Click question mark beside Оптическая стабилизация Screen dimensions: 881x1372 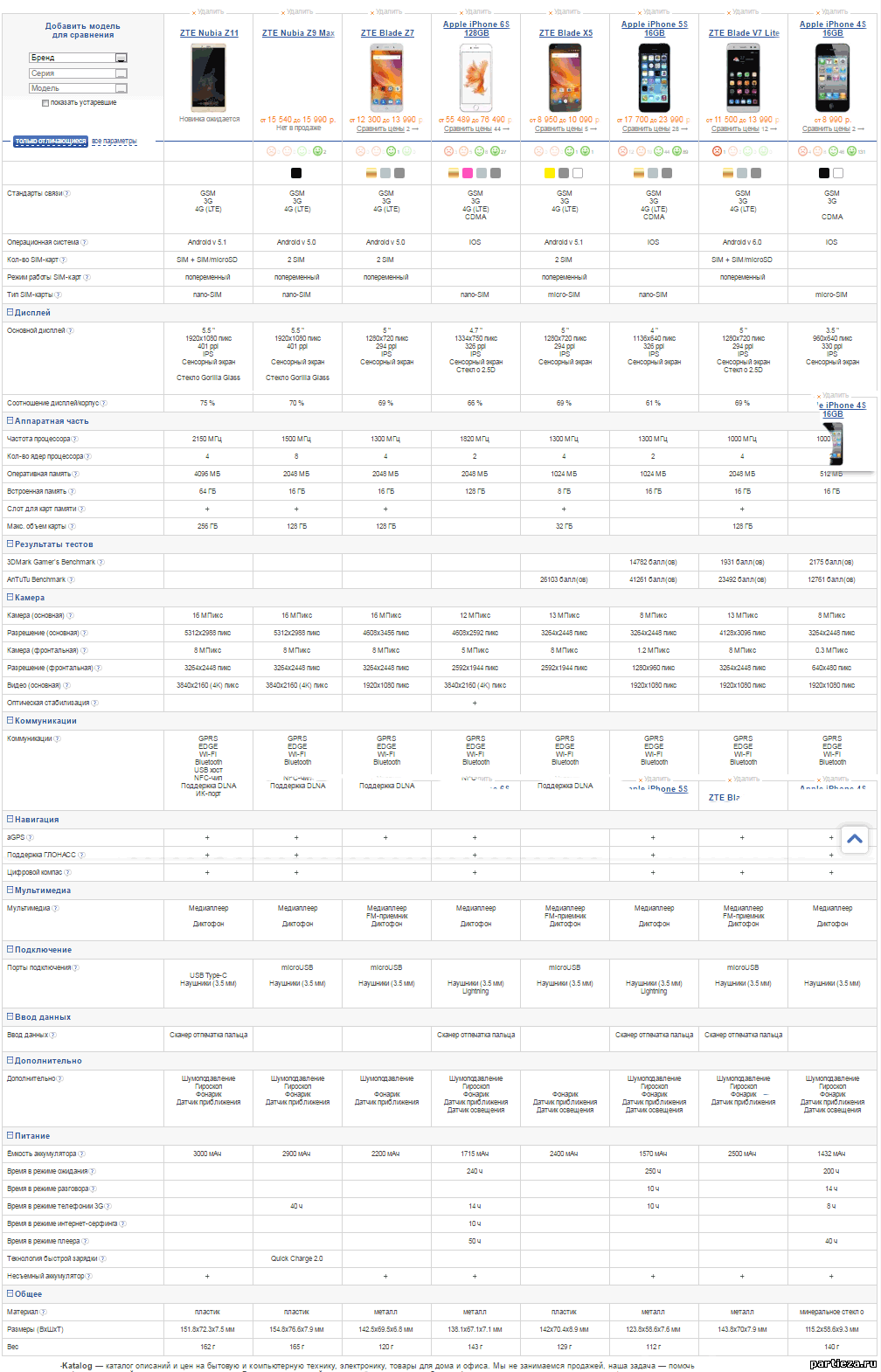(95, 703)
